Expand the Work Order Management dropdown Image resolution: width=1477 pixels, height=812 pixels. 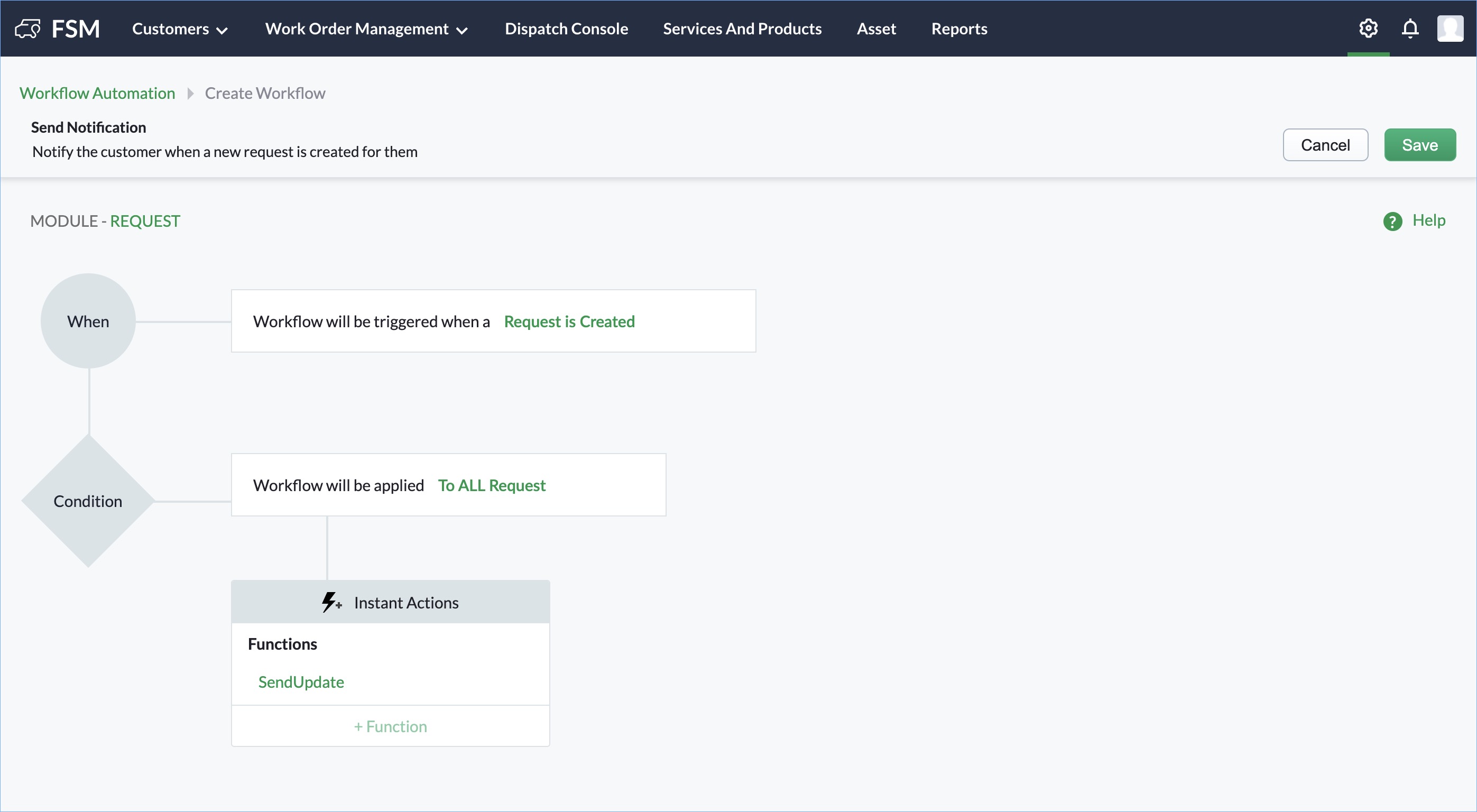pos(366,29)
